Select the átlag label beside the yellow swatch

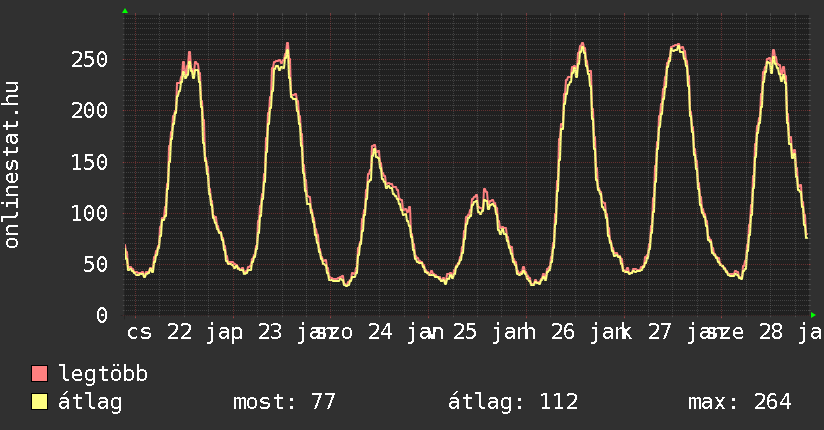pyautogui.click(x=90, y=402)
